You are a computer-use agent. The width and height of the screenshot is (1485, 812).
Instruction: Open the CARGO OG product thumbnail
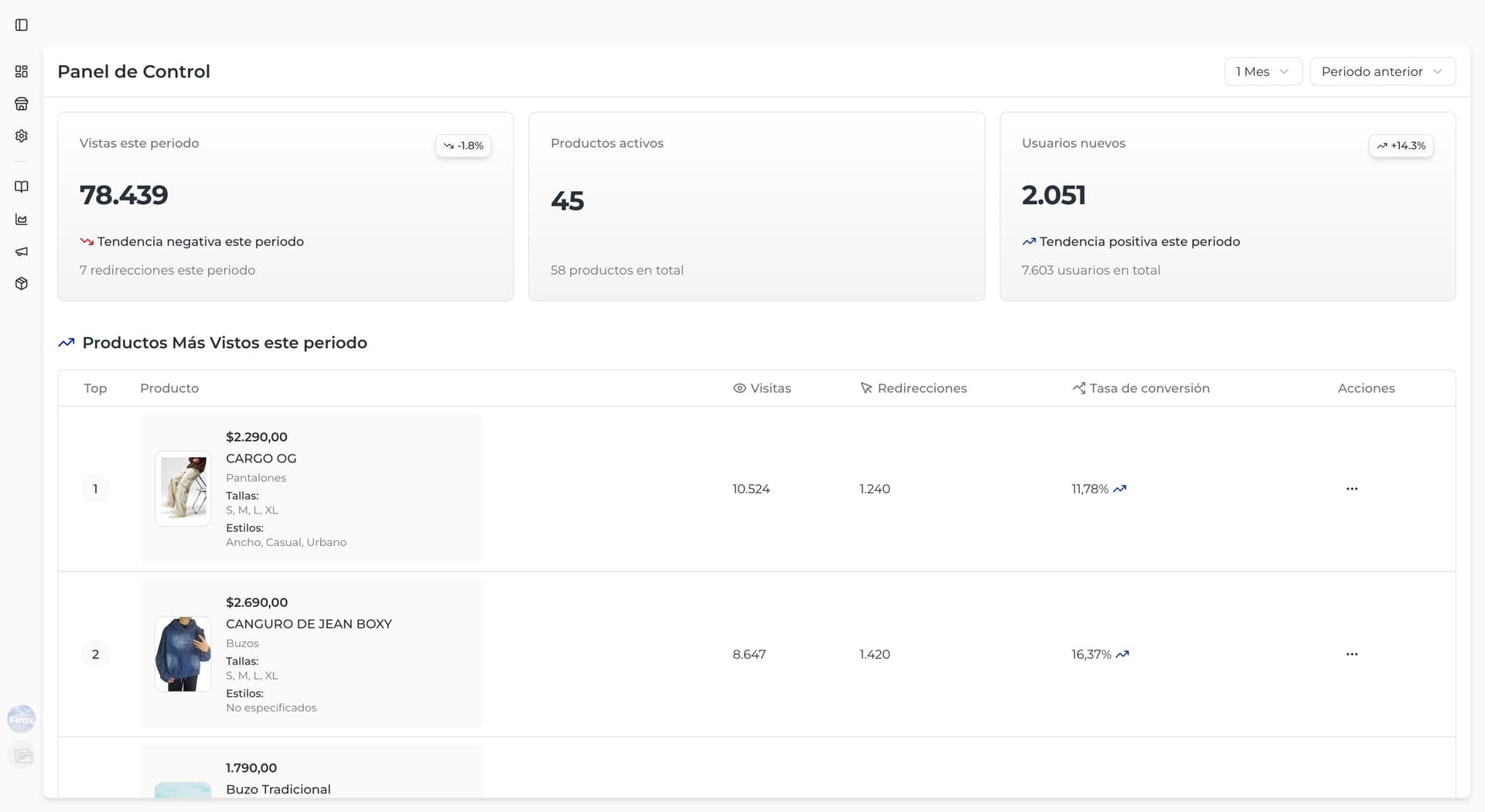[183, 488]
